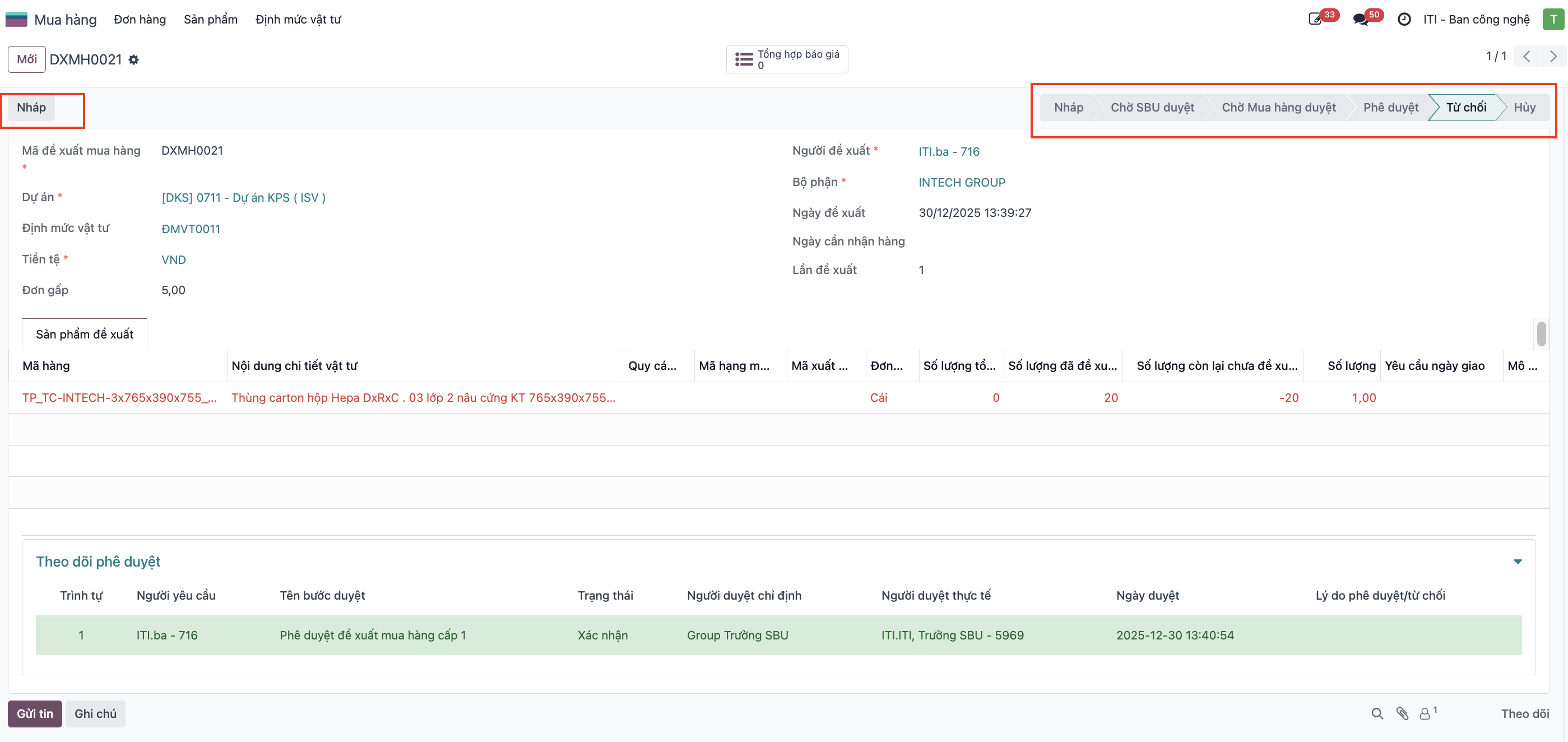Screen dimensions: 1568x742
Task: Click the Xác nhận status cell
Action: pyautogui.click(x=602, y=635)
